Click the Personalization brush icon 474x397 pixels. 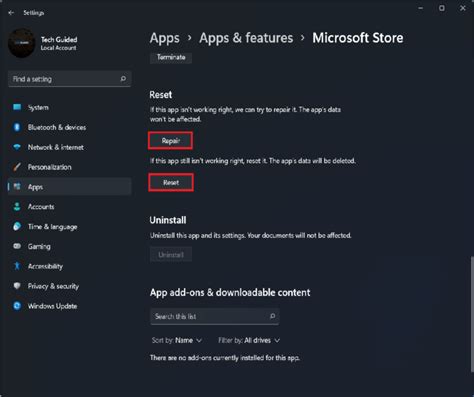(17, 167)
